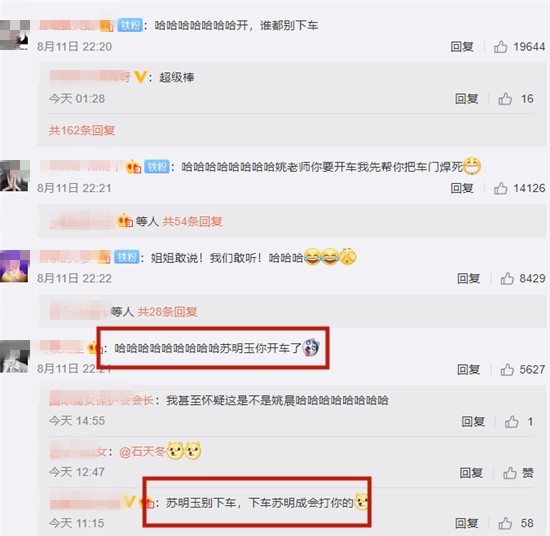Like the comment with 5627 likes
Viewport: 550px width, 536px height.
[x=507, y=369]
